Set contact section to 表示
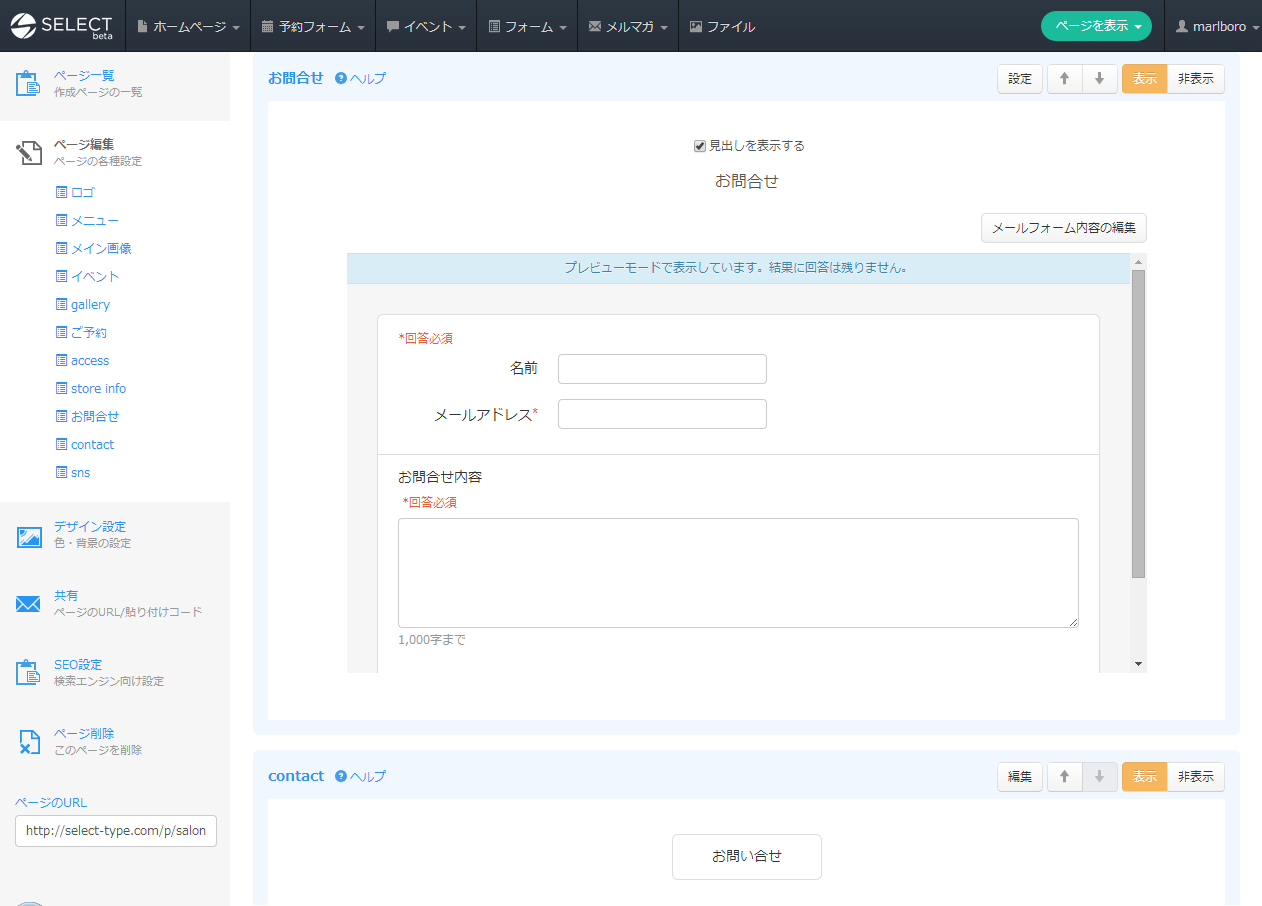1262x906 pixels. pos(1144,777)
